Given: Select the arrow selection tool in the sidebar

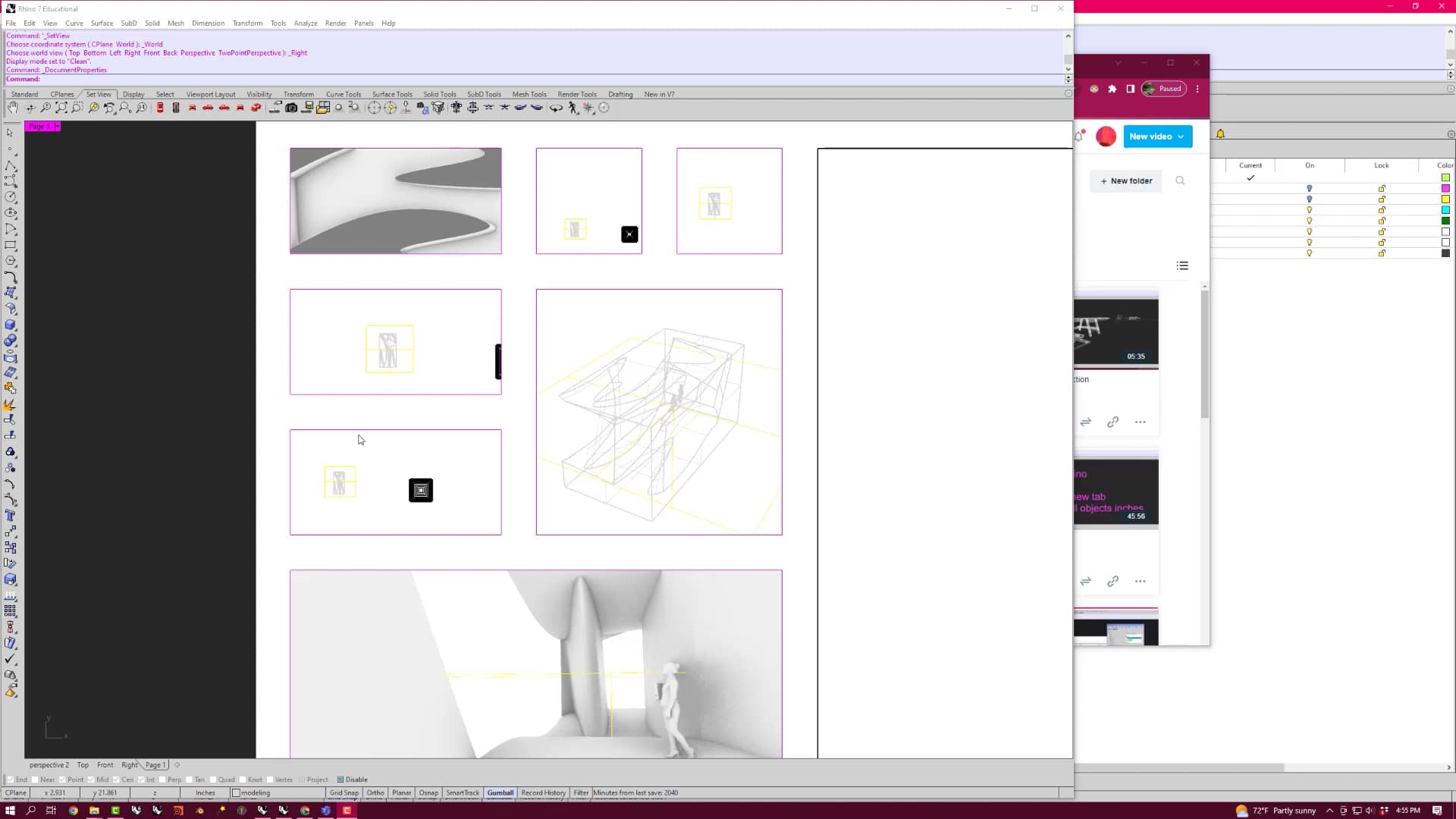Looking at the screenshot, I should click(10, 133).
